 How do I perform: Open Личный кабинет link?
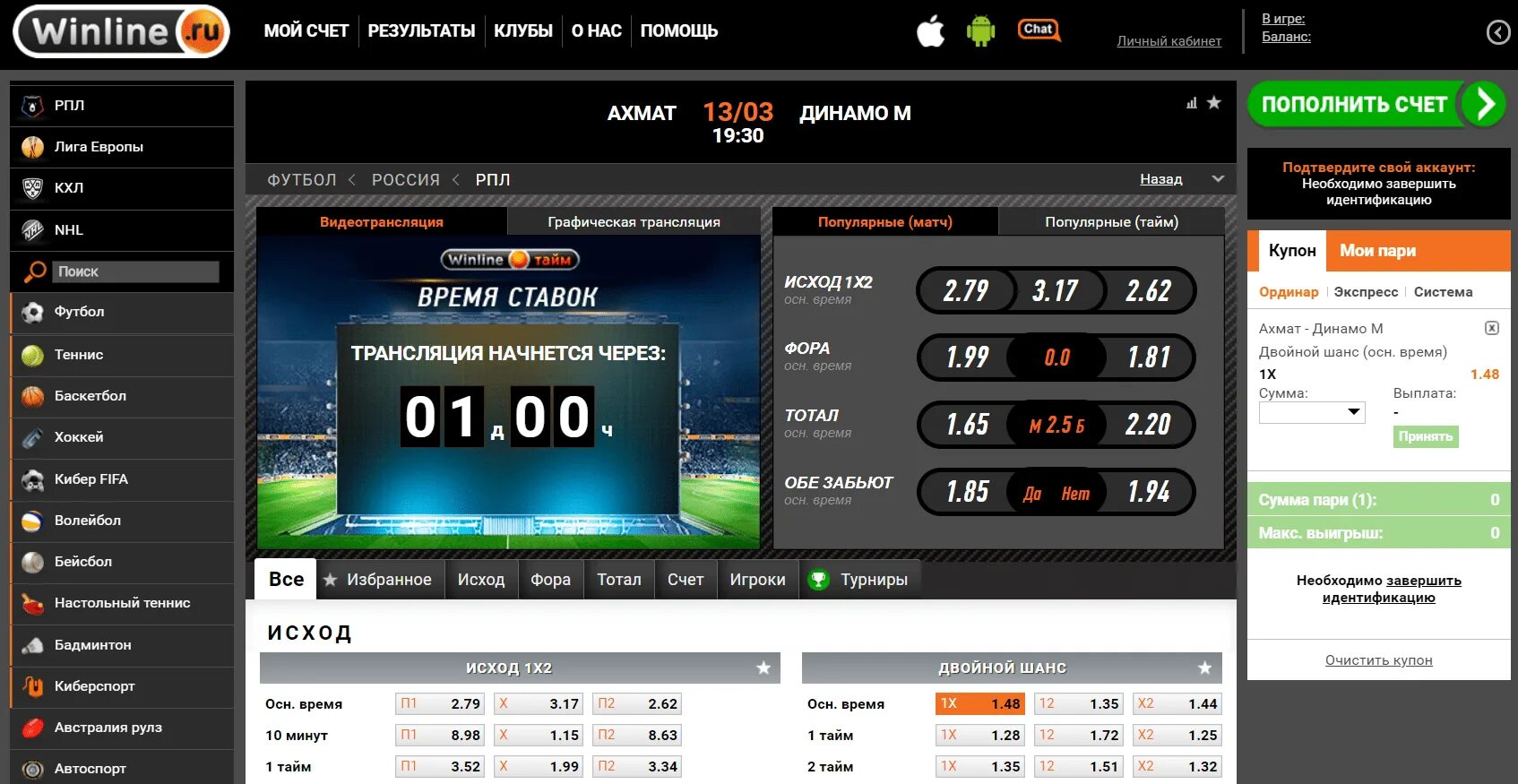tap(1169, 41)
